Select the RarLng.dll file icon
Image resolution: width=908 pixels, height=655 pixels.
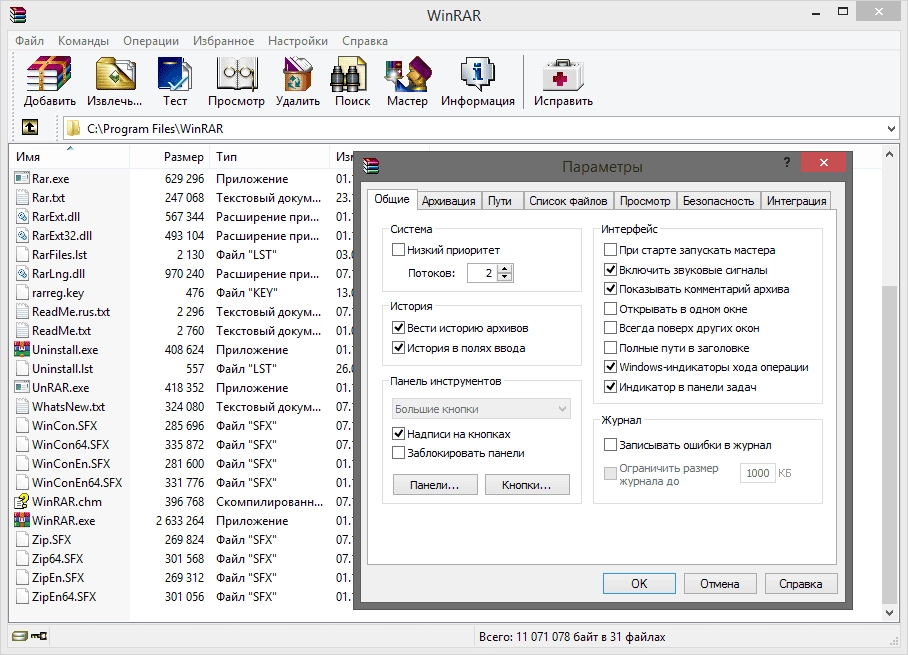[x=22, y=273]
